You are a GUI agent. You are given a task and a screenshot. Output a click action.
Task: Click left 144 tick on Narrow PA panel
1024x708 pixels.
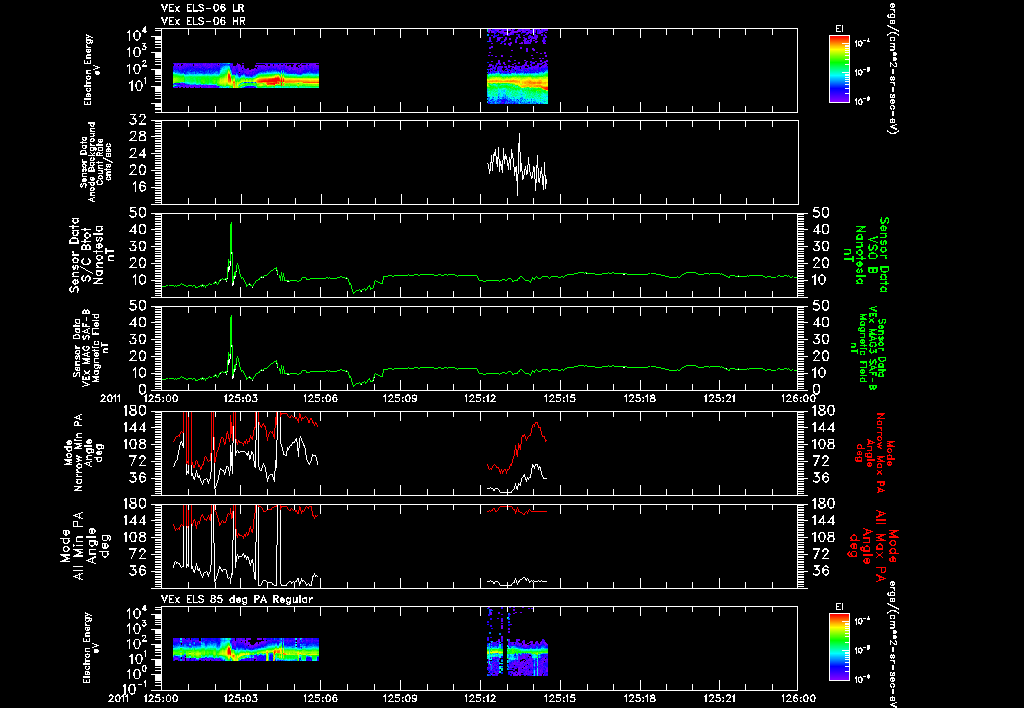click(134, 427)
